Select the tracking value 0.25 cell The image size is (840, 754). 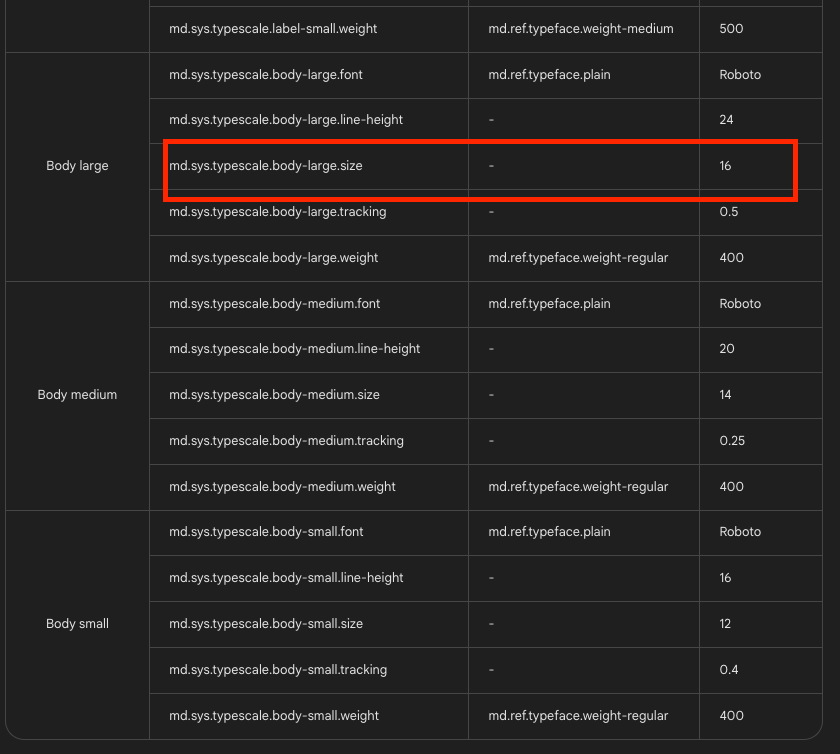(x=733, y=440)
